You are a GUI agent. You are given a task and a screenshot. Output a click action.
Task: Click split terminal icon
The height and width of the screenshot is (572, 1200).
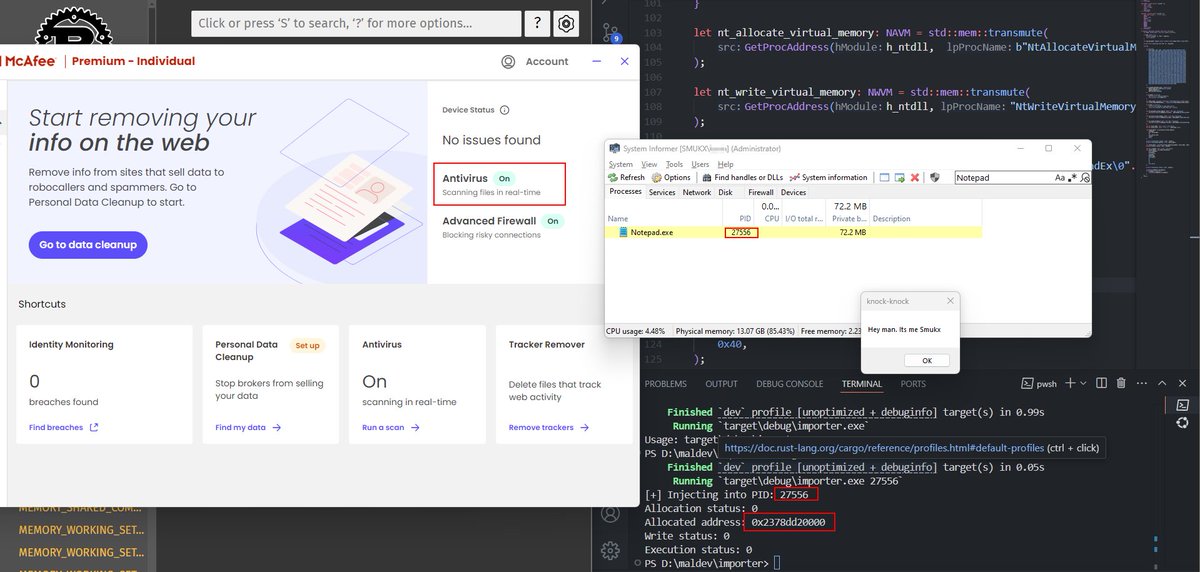(1101, 383)
